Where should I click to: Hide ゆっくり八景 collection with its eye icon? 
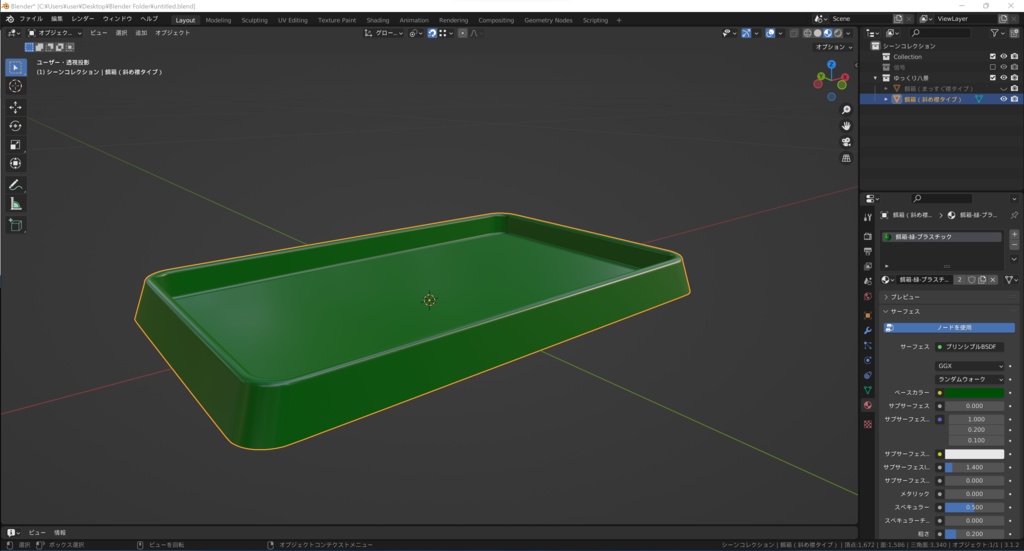coord(1003,78)
